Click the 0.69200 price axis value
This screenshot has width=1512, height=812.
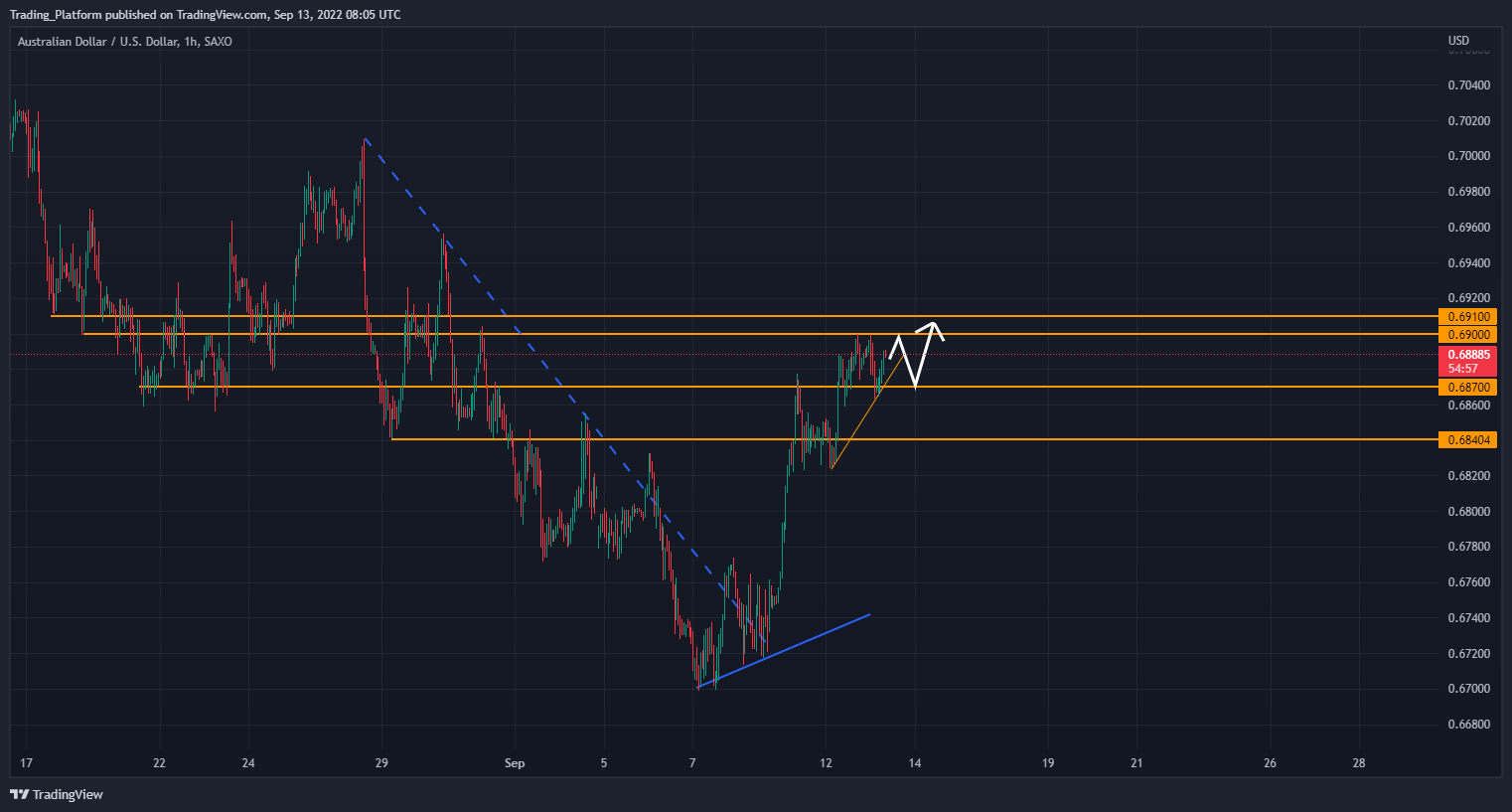tap(1468, 298)
